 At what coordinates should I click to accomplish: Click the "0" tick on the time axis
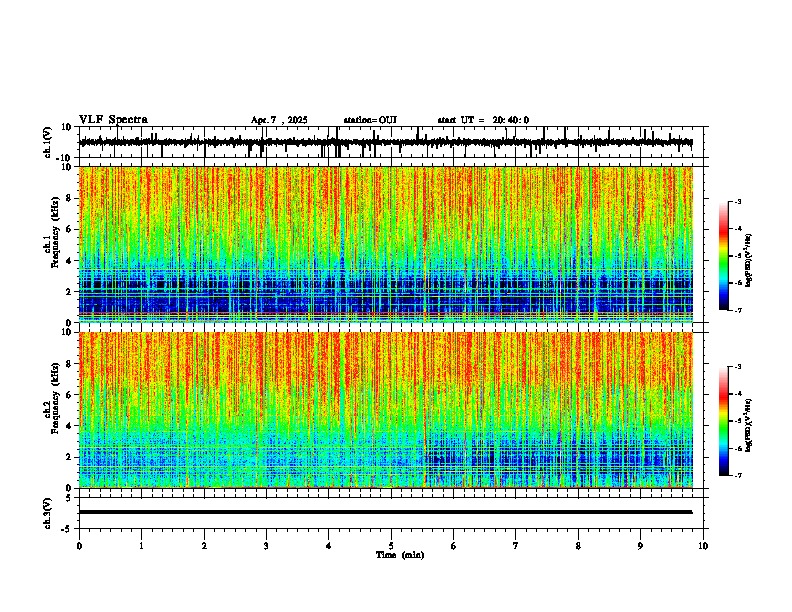(79, 546)
